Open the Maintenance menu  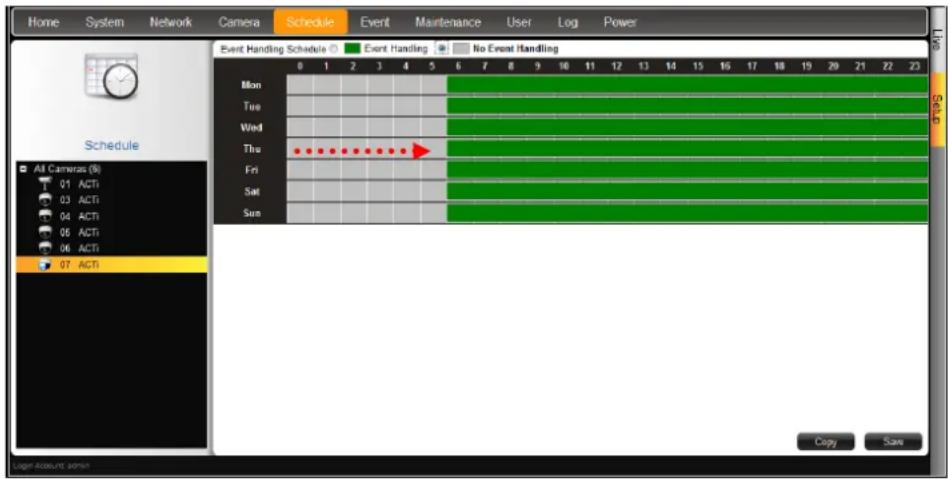(x=448, y=22)
